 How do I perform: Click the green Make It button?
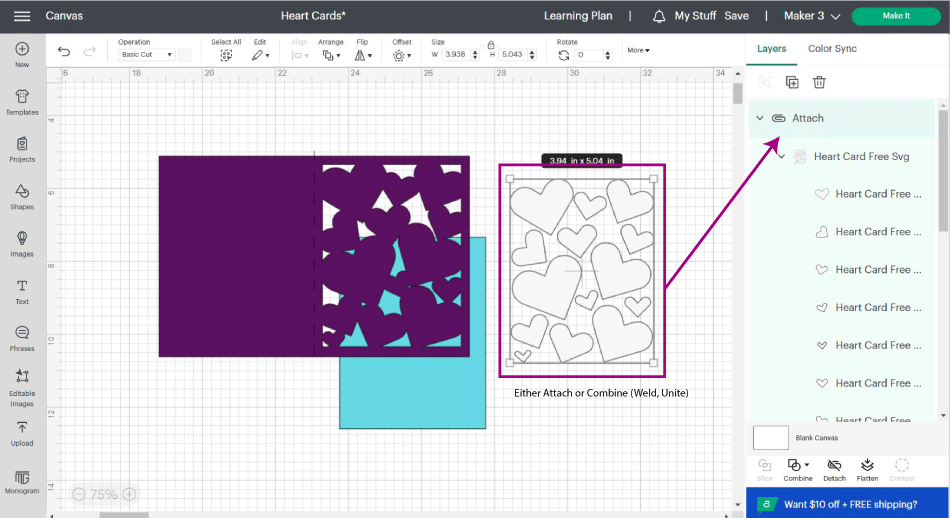click(895, 16)
